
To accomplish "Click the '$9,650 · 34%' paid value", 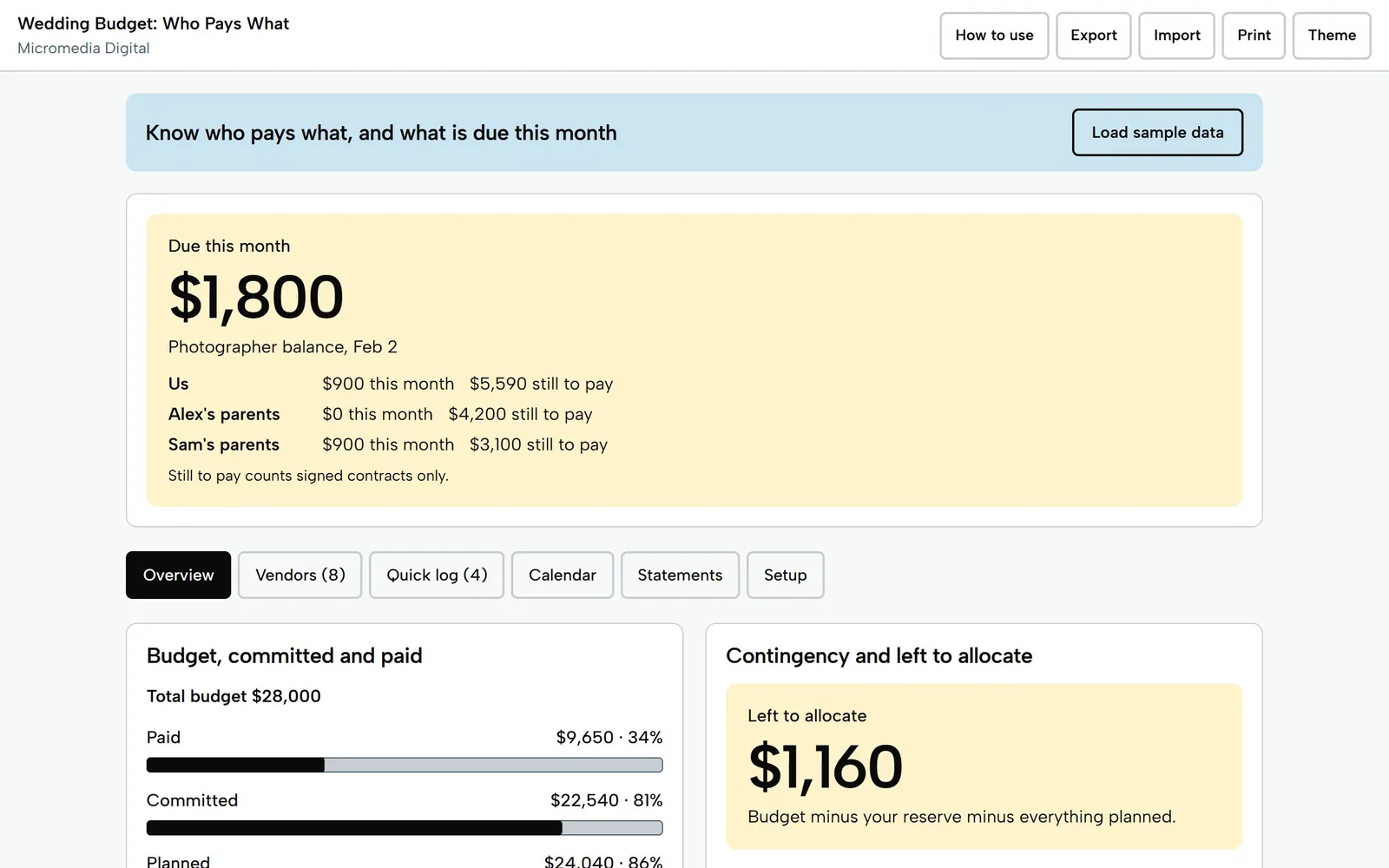I will [609, 737].
